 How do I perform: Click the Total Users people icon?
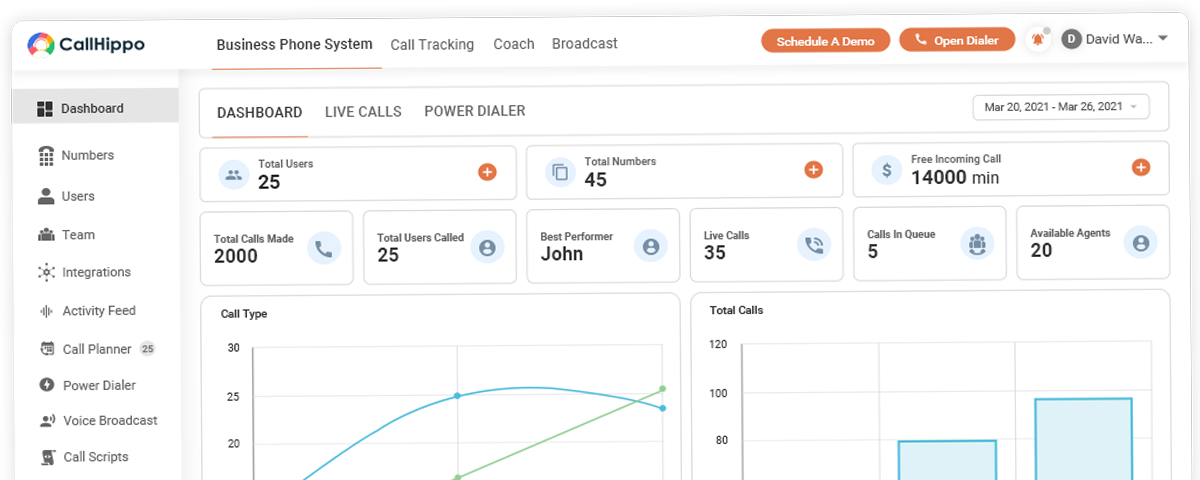point(234,174)
